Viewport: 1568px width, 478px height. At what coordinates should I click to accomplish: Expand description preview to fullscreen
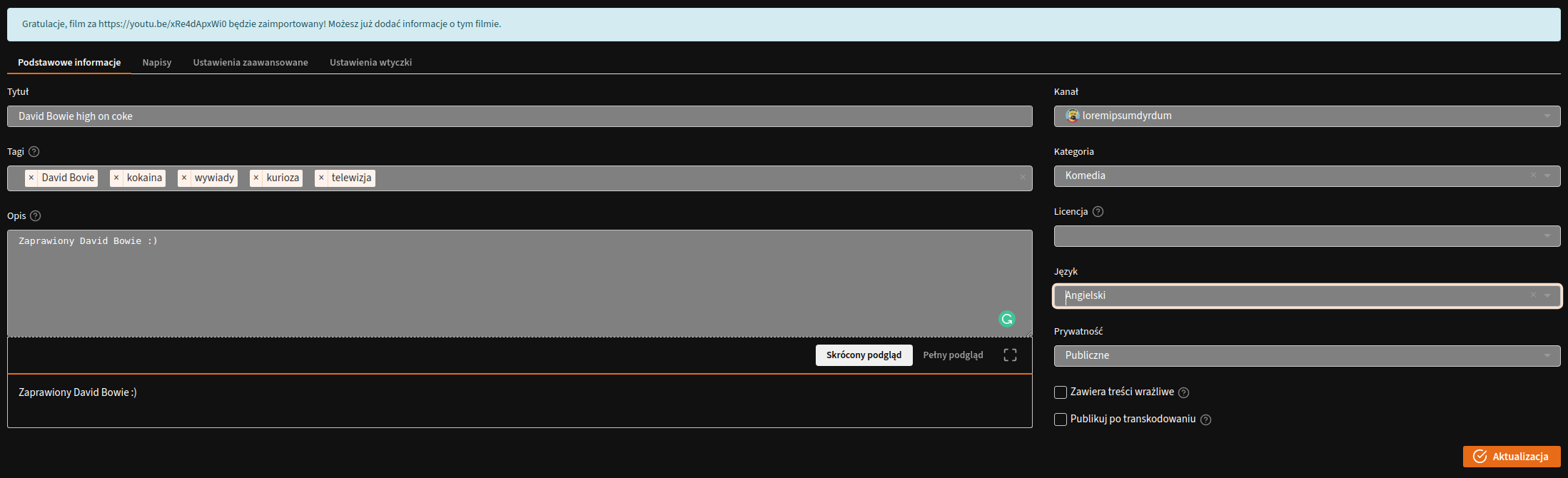point(1010,355)
